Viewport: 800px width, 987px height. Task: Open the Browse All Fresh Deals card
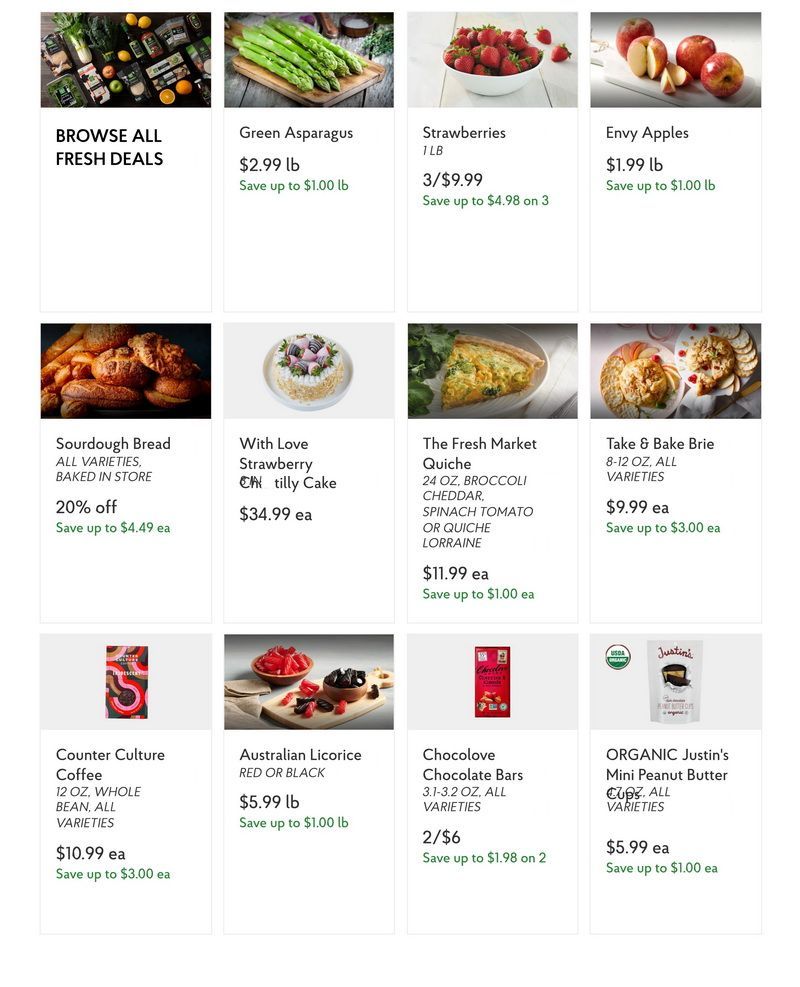pos(125,161)
